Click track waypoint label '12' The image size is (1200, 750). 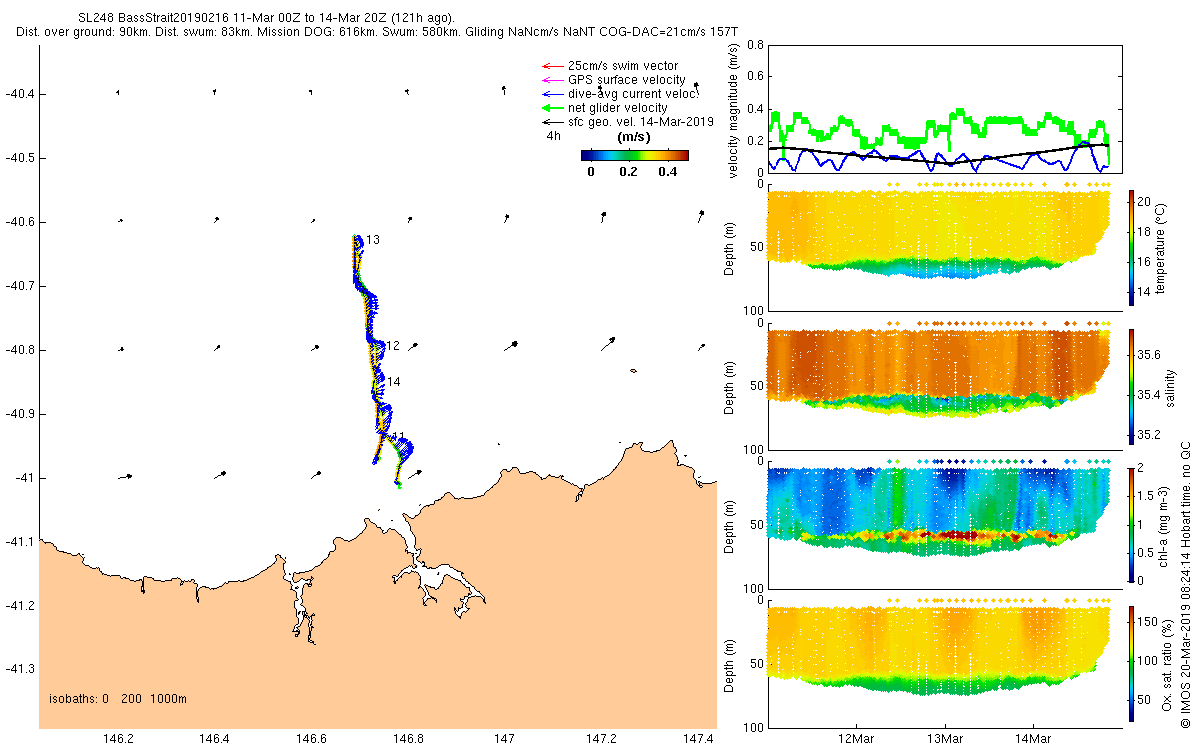pyautogui.click(x=393, y=345)
